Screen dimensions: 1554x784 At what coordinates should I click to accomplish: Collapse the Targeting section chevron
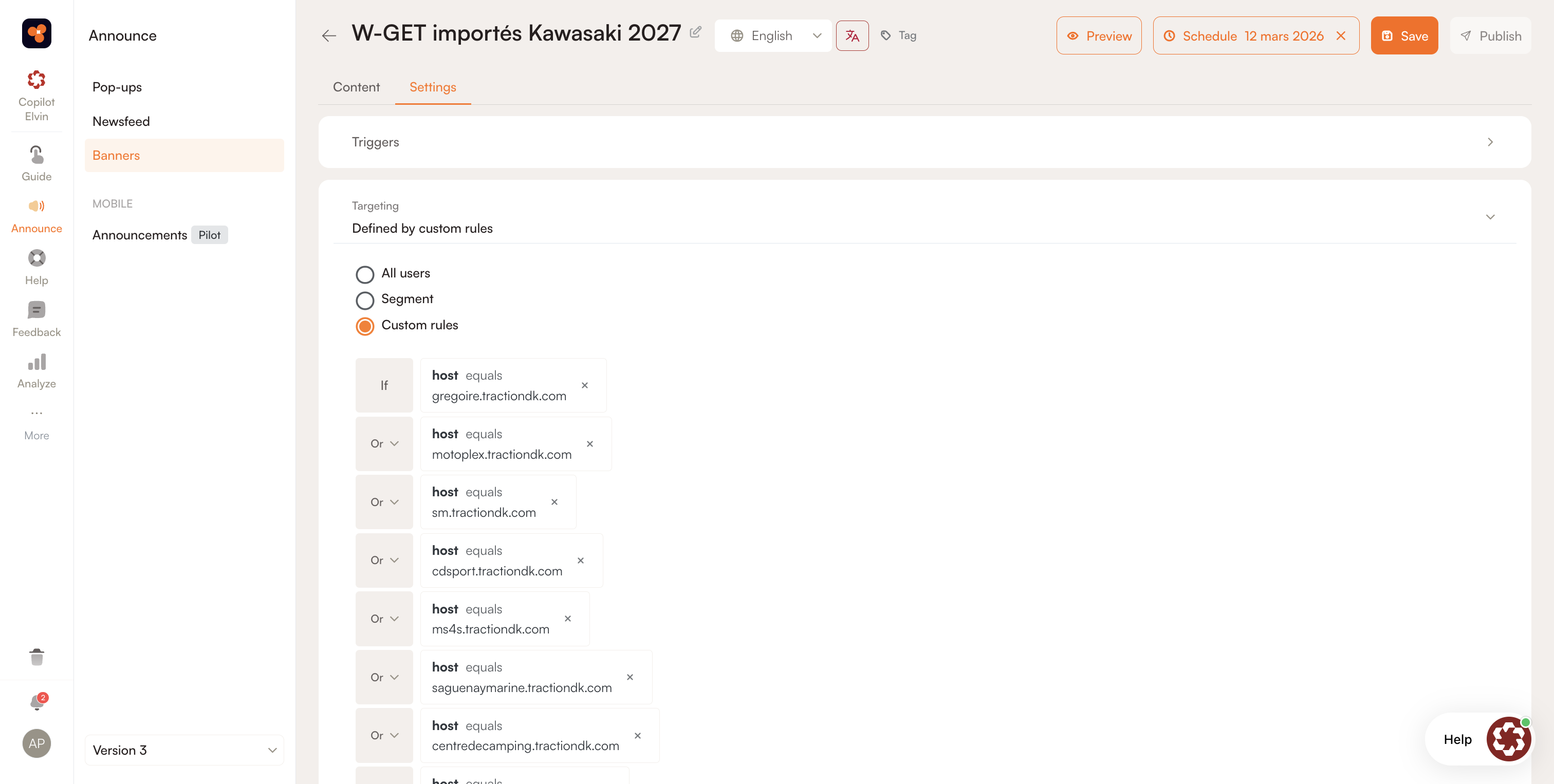click(1490, 216)
